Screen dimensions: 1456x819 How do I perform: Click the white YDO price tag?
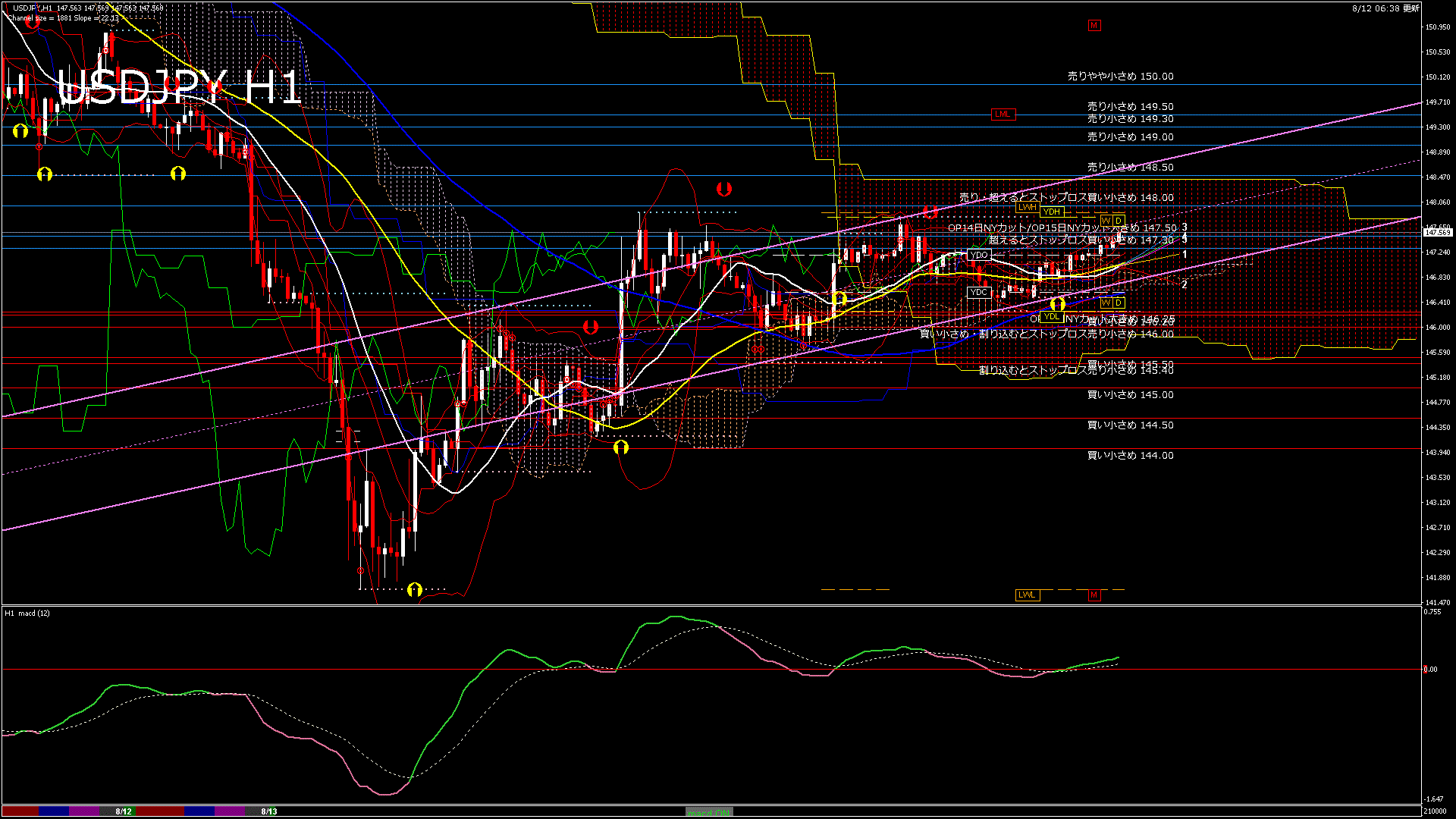click(979, 255)
